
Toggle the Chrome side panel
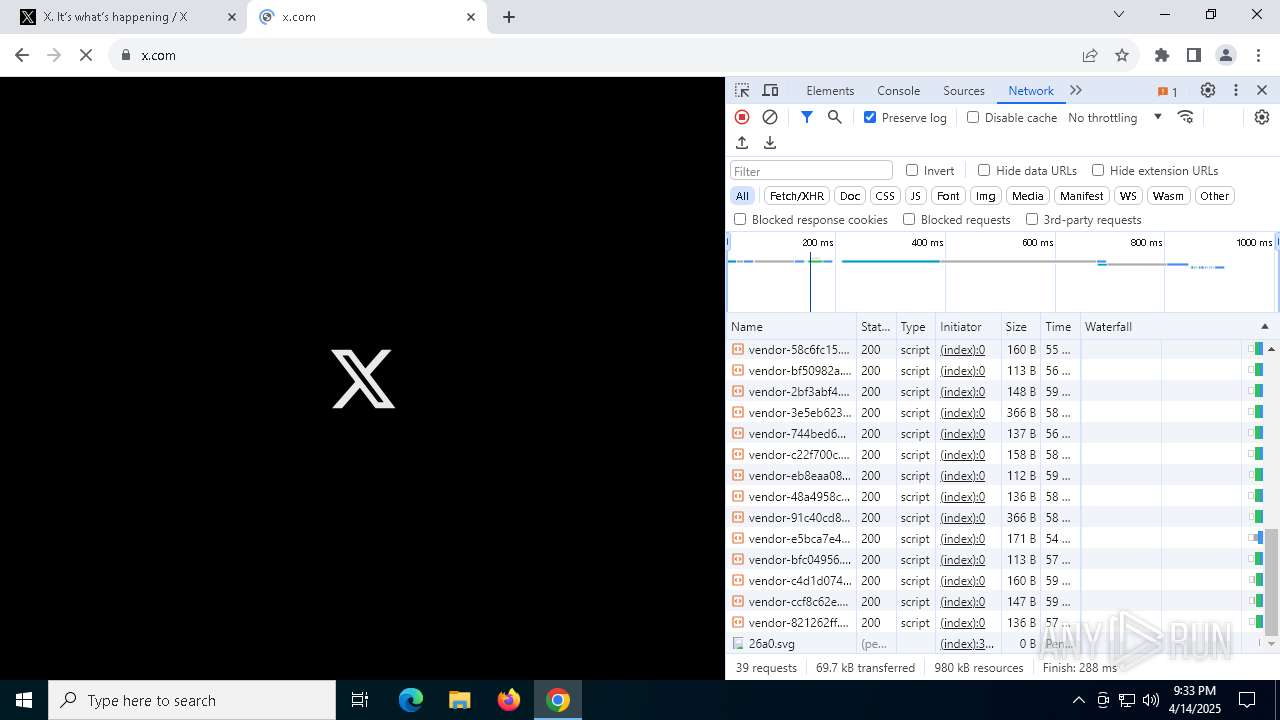tap(1194, 55)
